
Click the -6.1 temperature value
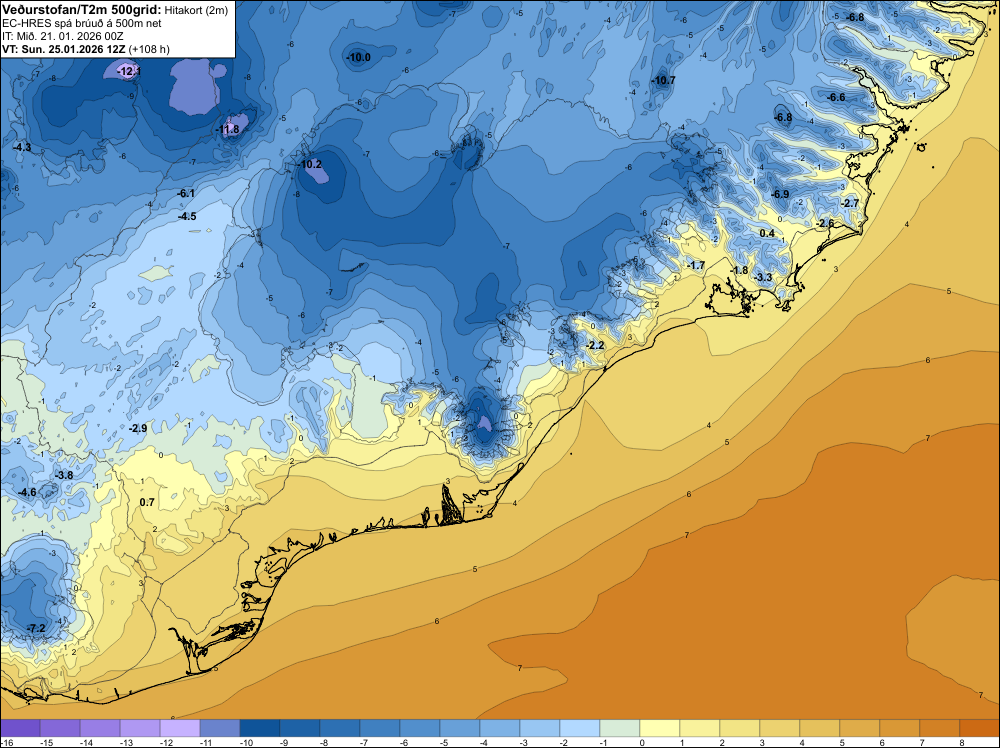pos(186,193)
